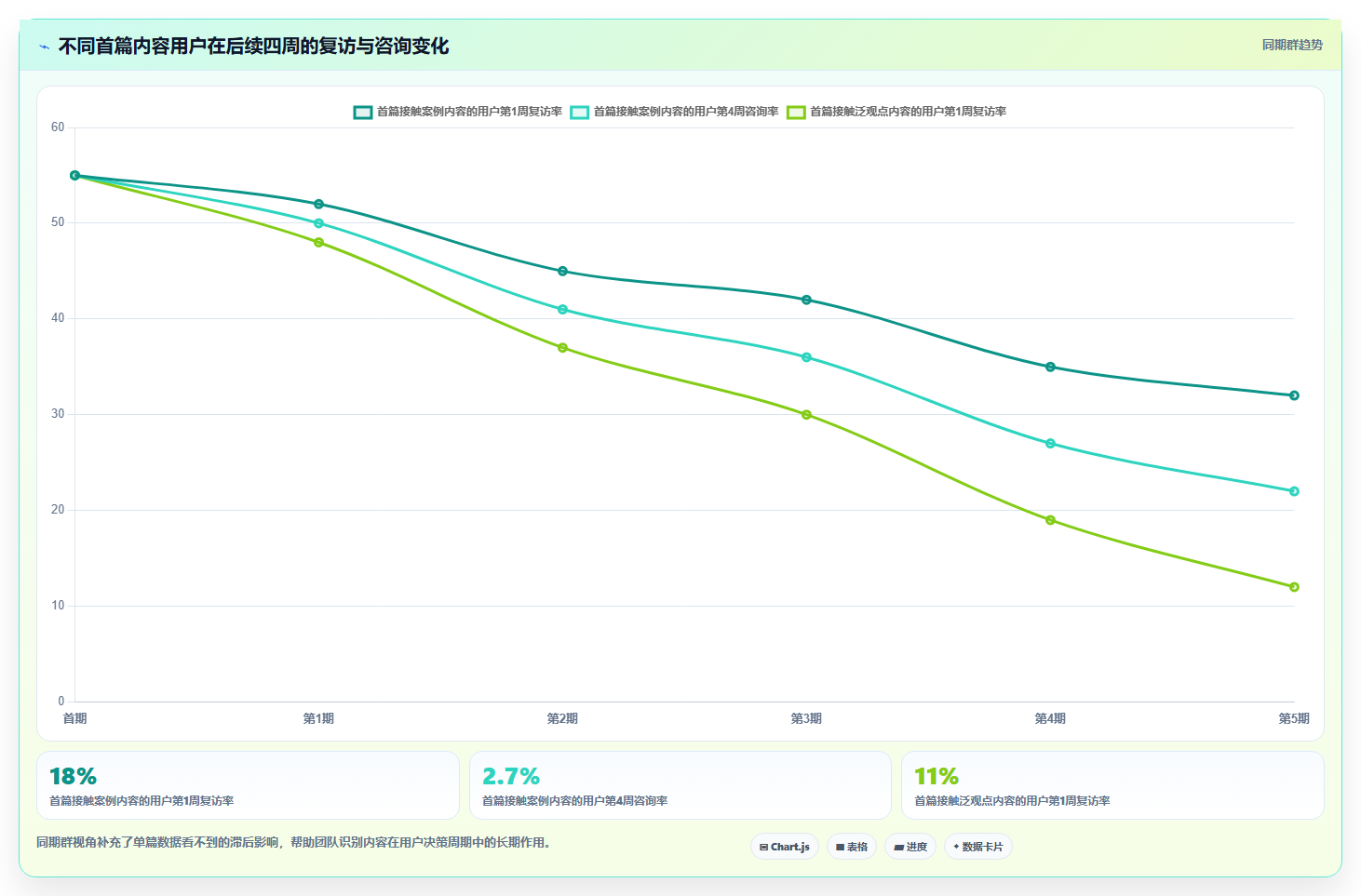Viewport: 1361px width, 896px height.
Task: Select the green data point at 第4期
Action: click(x=1050, y=520)
